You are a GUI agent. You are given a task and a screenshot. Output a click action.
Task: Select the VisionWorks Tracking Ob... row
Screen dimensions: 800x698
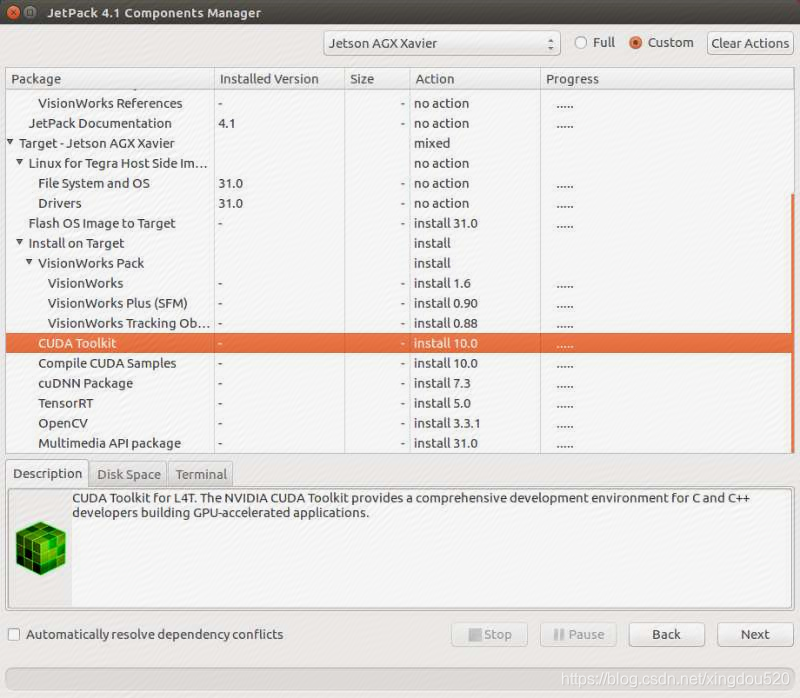(398, 323)
